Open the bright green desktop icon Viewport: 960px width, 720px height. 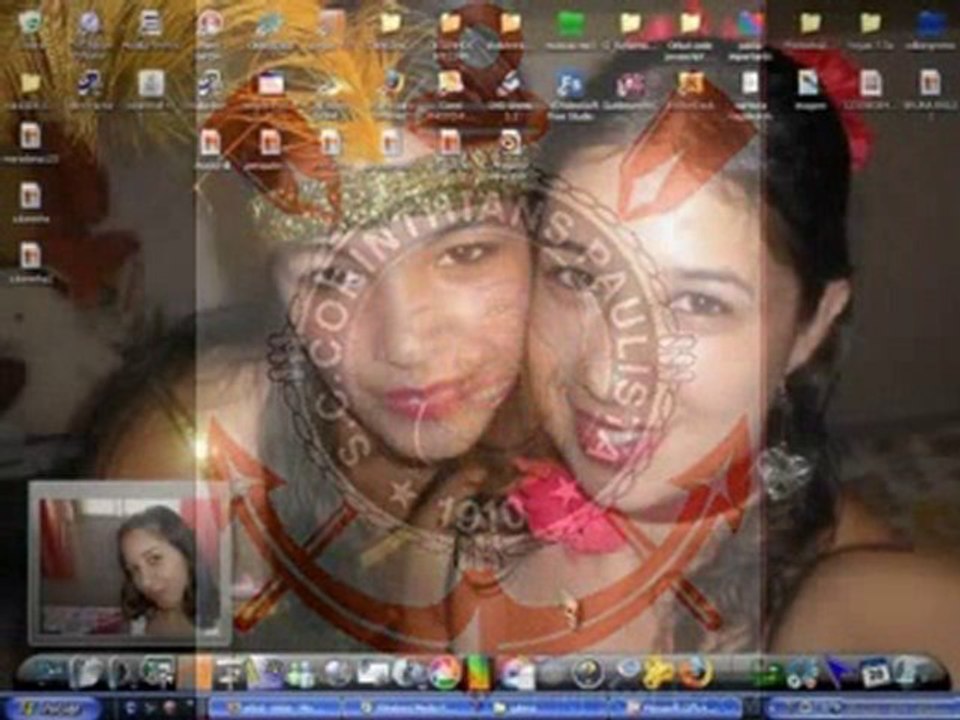pos(570,24)
